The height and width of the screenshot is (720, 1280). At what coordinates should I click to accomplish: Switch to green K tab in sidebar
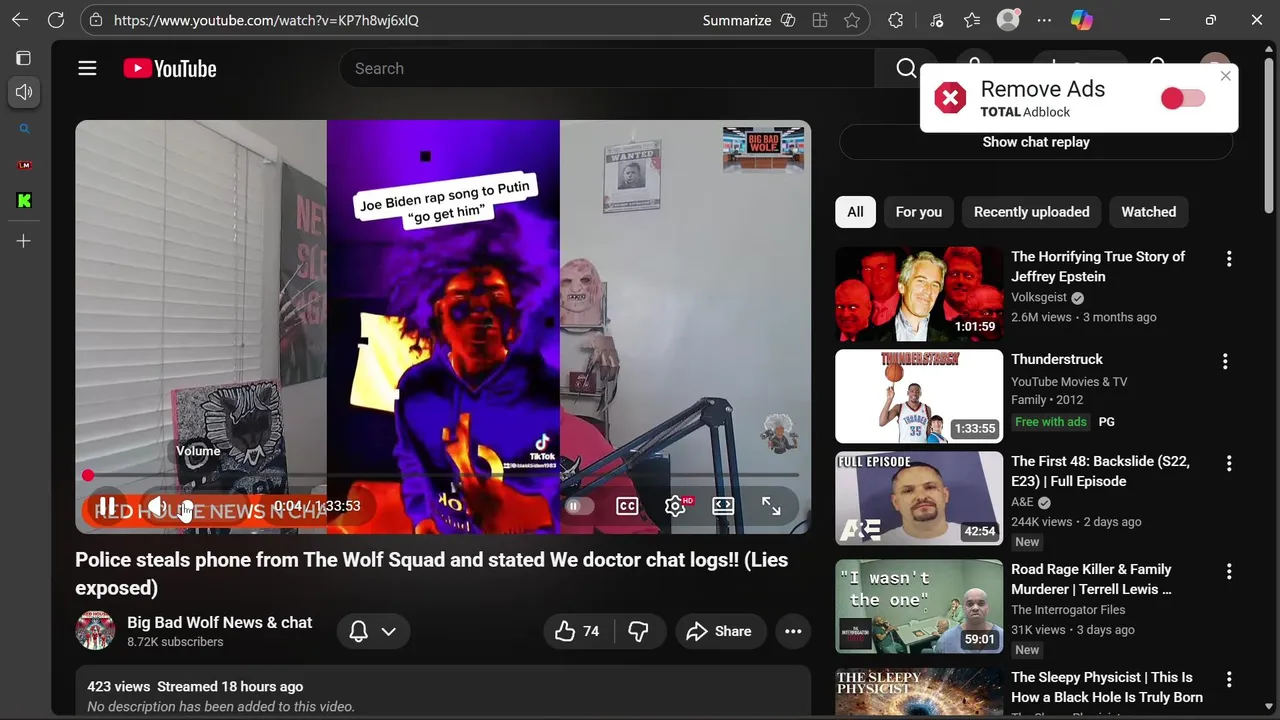(x=24, y=201)
